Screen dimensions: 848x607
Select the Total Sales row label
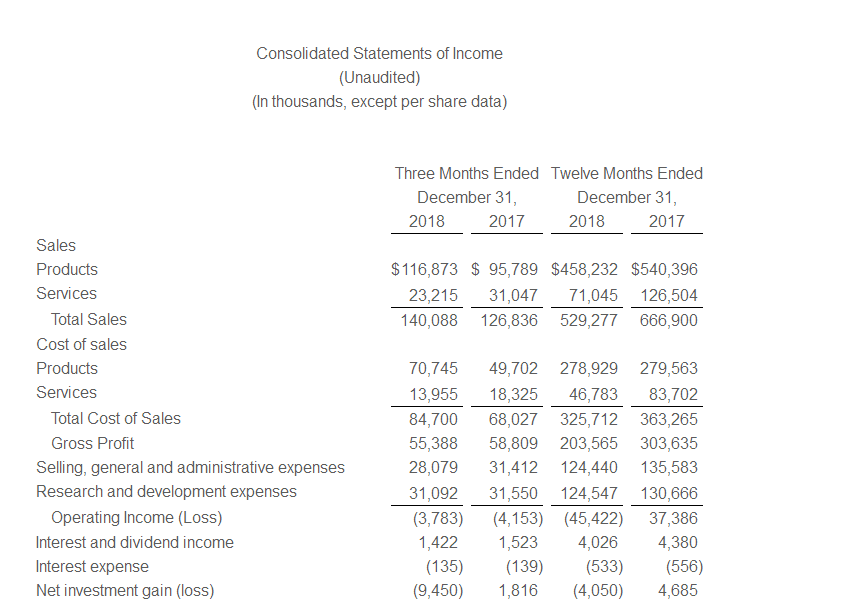pos(89,320)
